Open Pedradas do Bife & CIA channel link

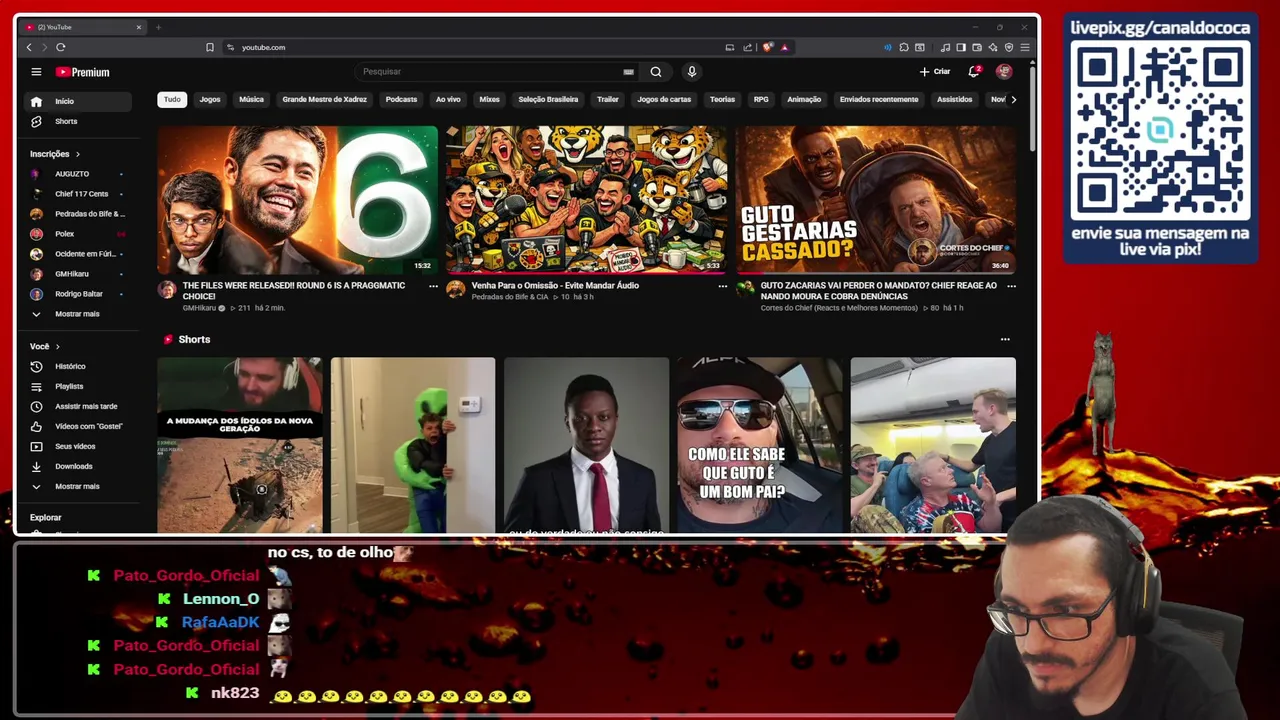click(510, 297)
